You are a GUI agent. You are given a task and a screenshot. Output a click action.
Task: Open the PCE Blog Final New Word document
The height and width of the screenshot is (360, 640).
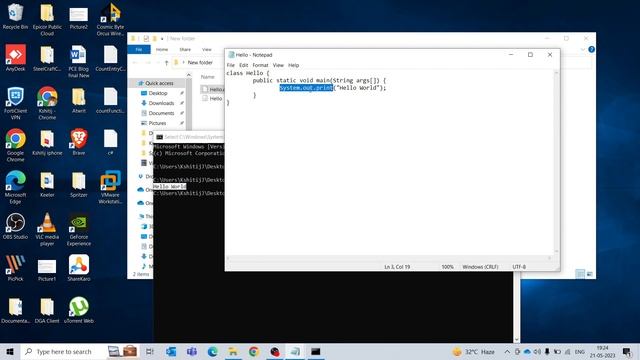[79, 61]
